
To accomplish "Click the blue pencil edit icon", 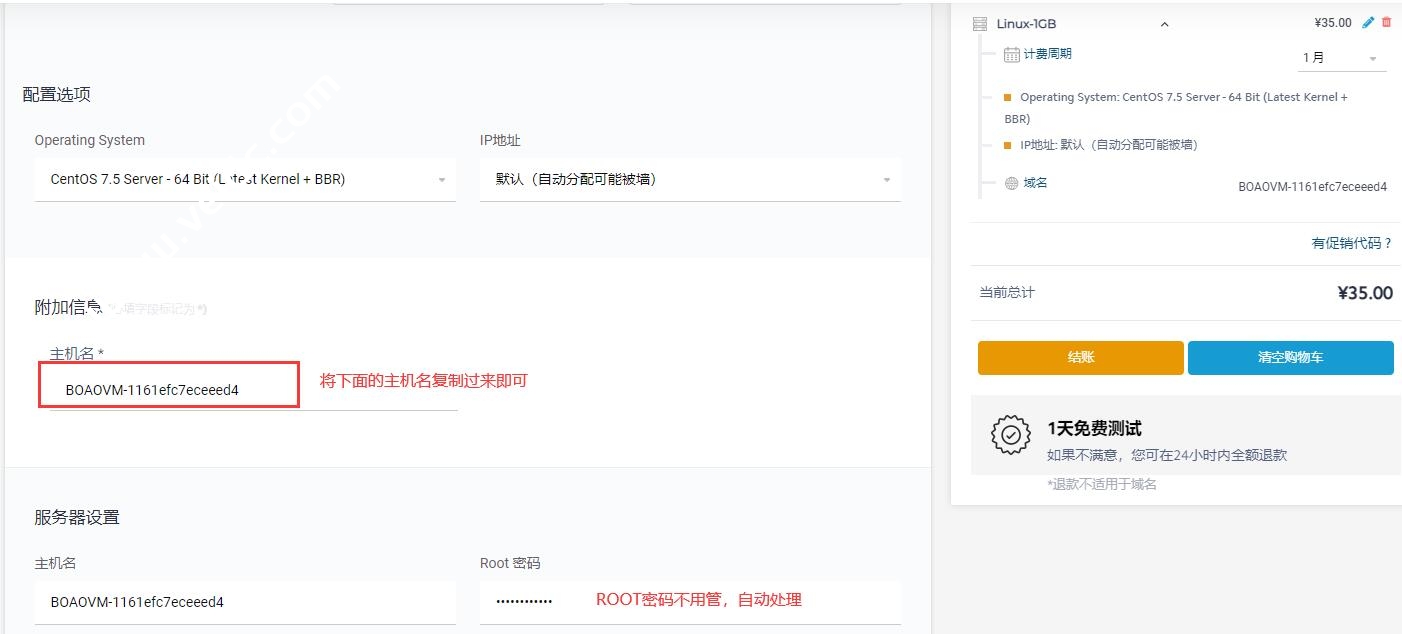I will coord(1368,22).
